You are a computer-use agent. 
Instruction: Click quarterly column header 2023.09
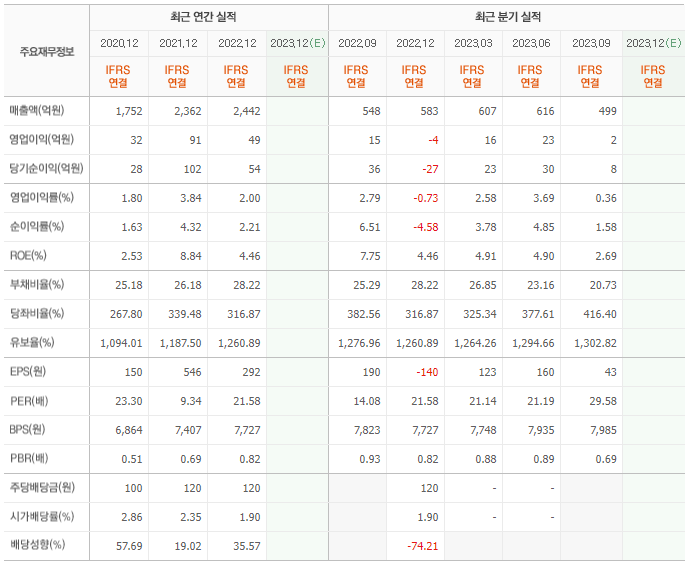point(591,43)
